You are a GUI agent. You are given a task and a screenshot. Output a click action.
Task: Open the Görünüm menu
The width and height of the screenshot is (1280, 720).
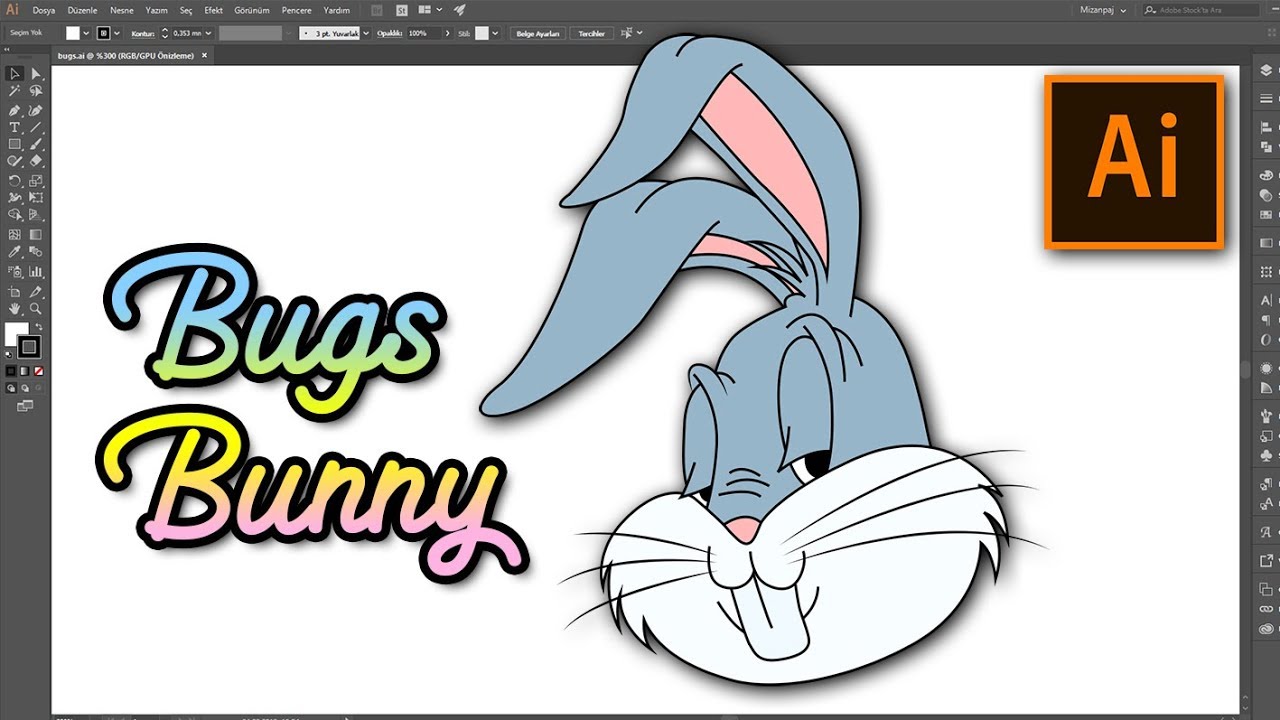[x=252, y=10]
